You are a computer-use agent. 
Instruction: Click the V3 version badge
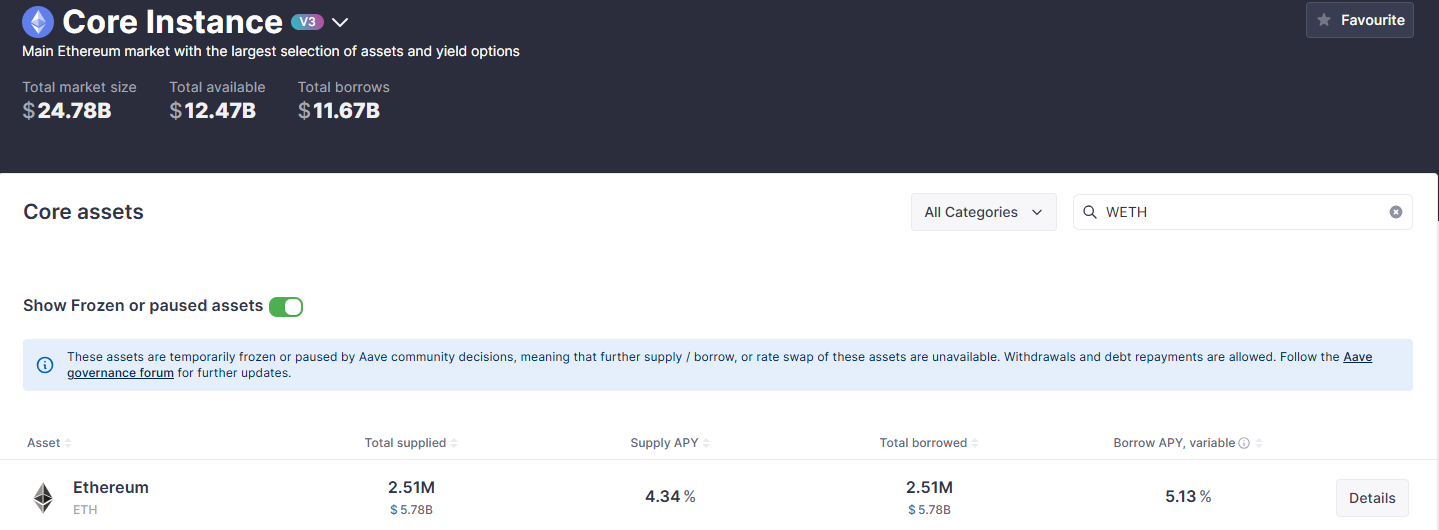coord(307,22)
